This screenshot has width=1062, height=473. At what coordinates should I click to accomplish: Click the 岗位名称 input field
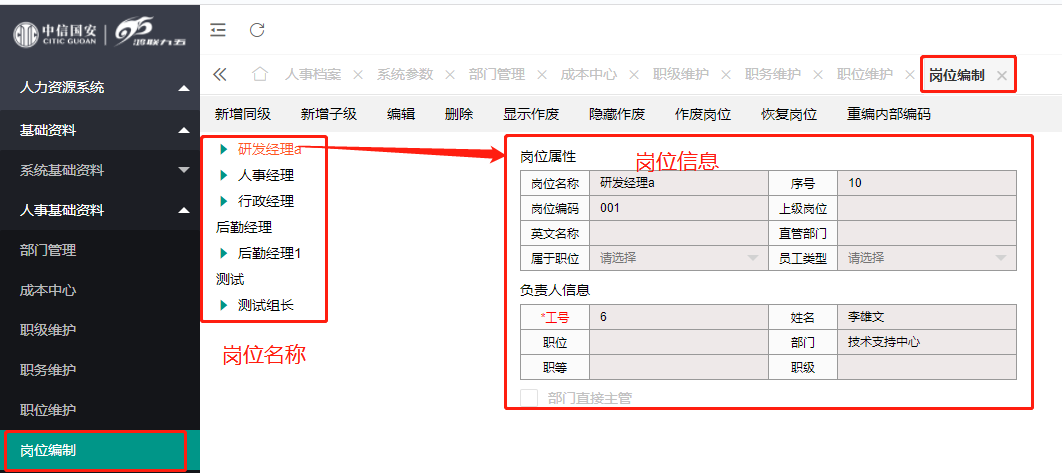[680, 183]
